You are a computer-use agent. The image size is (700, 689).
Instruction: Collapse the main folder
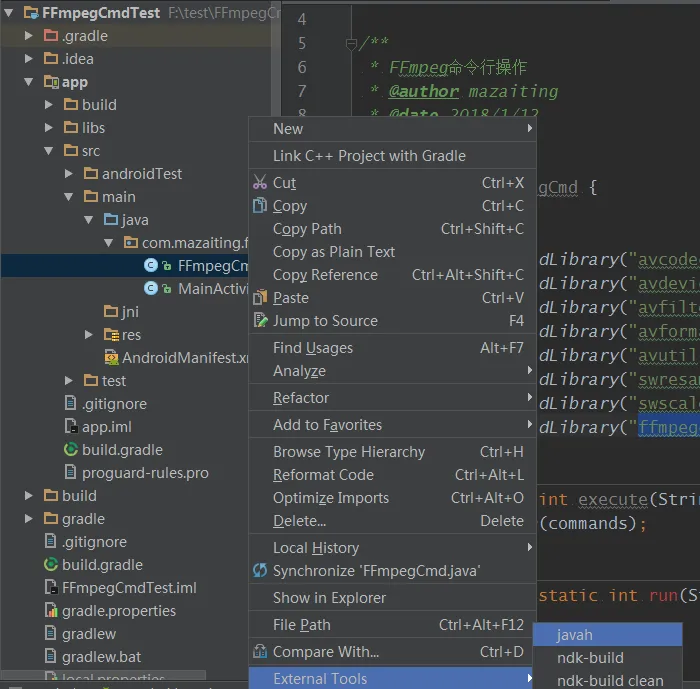coord(69,196)
